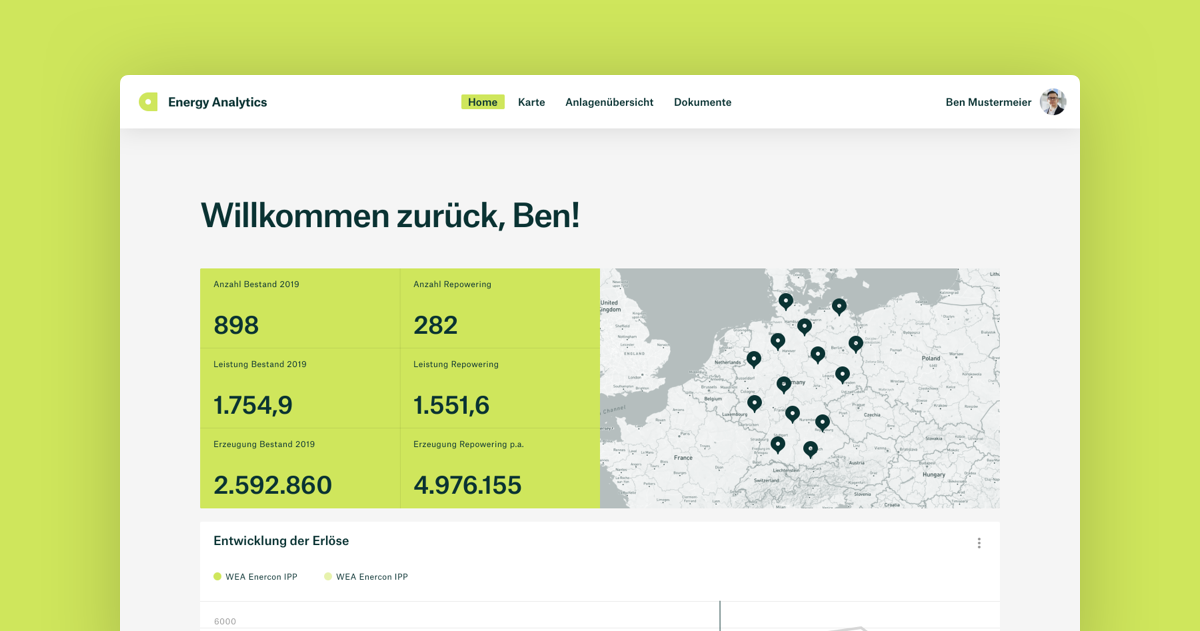Select the southernmost map pin near Stuttgart
1200x631 pixels.
click(778, 444)
